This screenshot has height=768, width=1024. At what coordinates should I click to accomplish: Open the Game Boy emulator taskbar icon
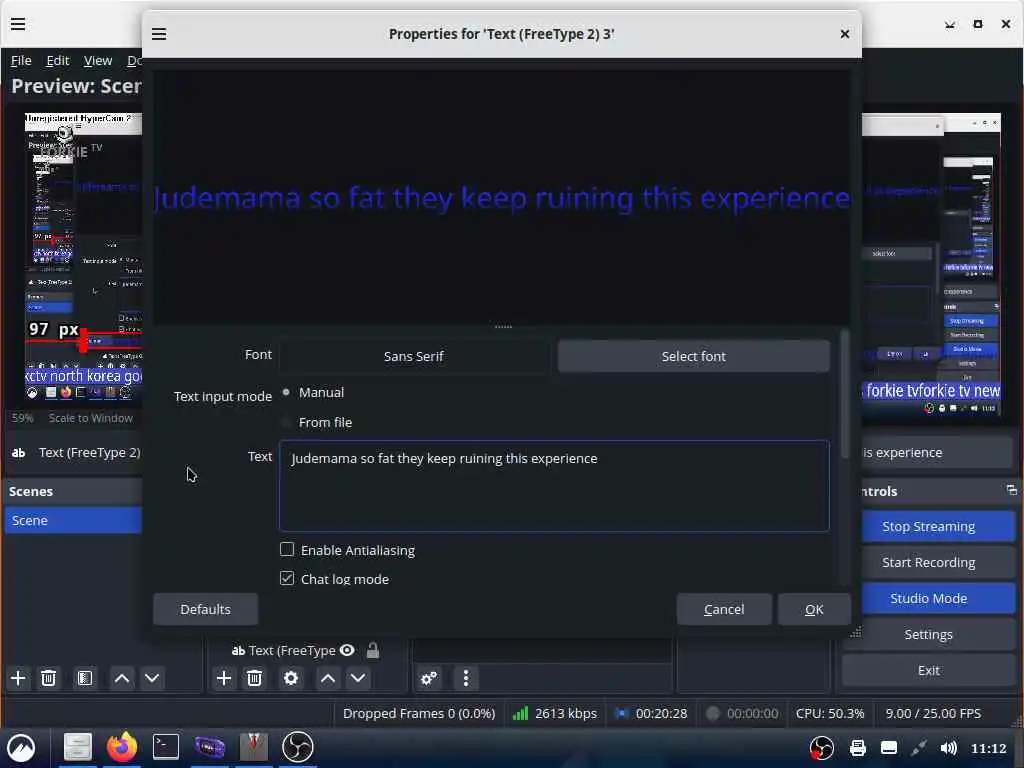coord(210,747)
